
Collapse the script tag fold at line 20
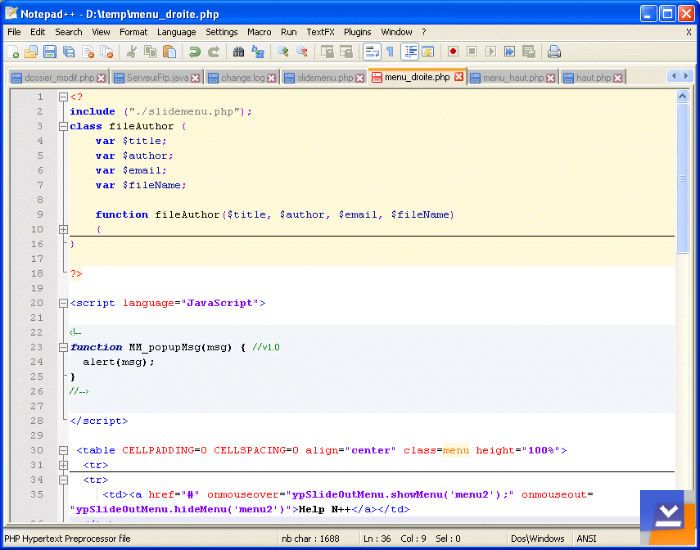63,303
